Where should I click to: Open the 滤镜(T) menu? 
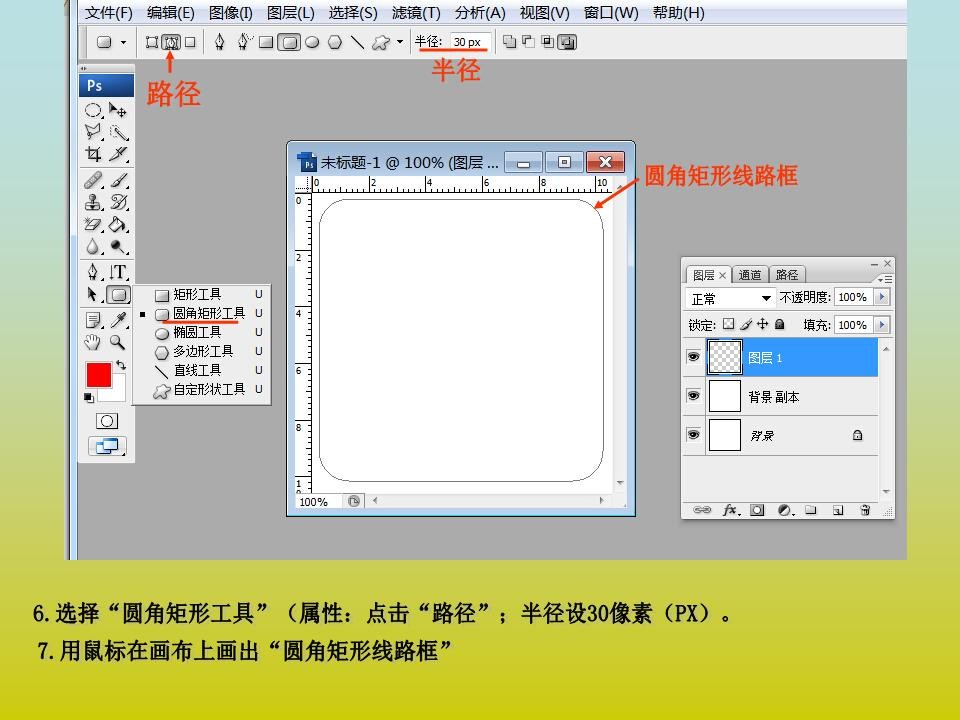tap(416, 13)
